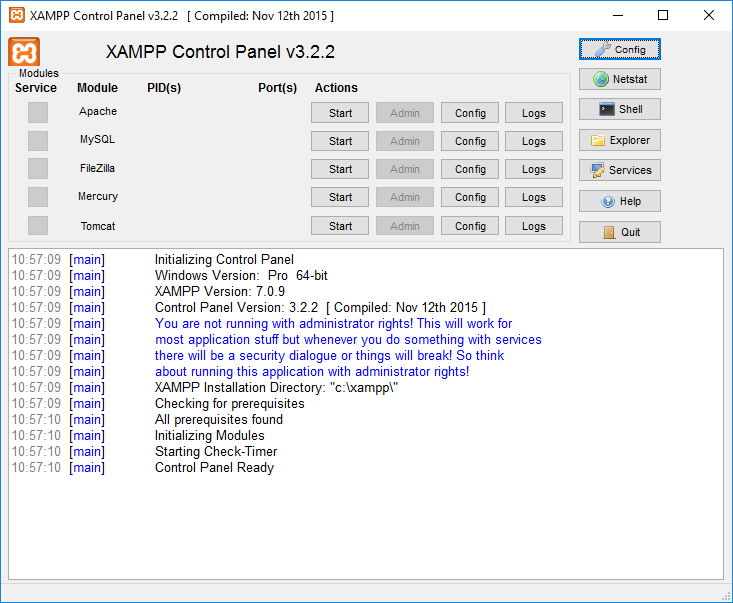
Task: Click the 'XAMPP Version: 7.0.9' log line
Action: tap(220, 291)
